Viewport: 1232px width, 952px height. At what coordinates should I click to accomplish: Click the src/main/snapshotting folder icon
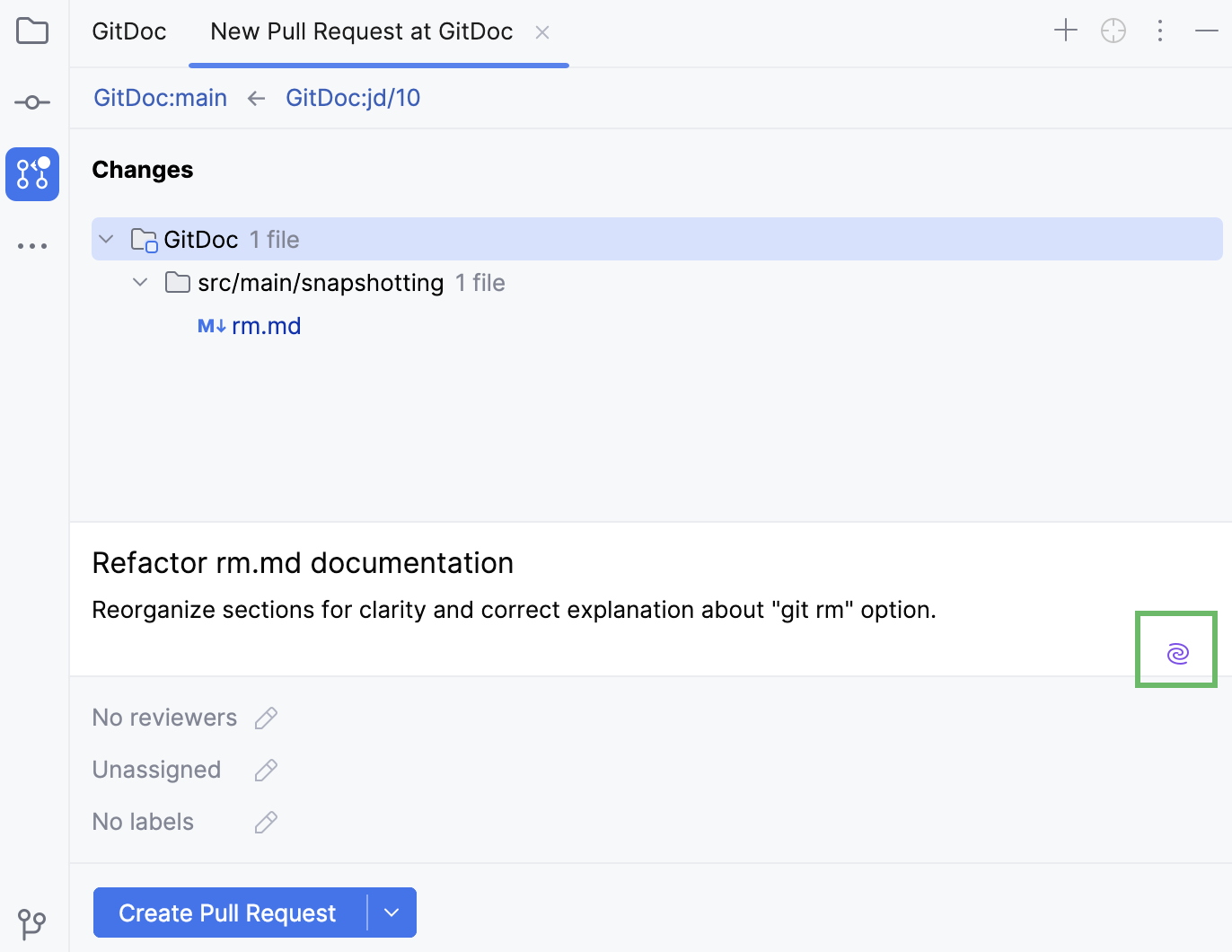pos(178,283)
